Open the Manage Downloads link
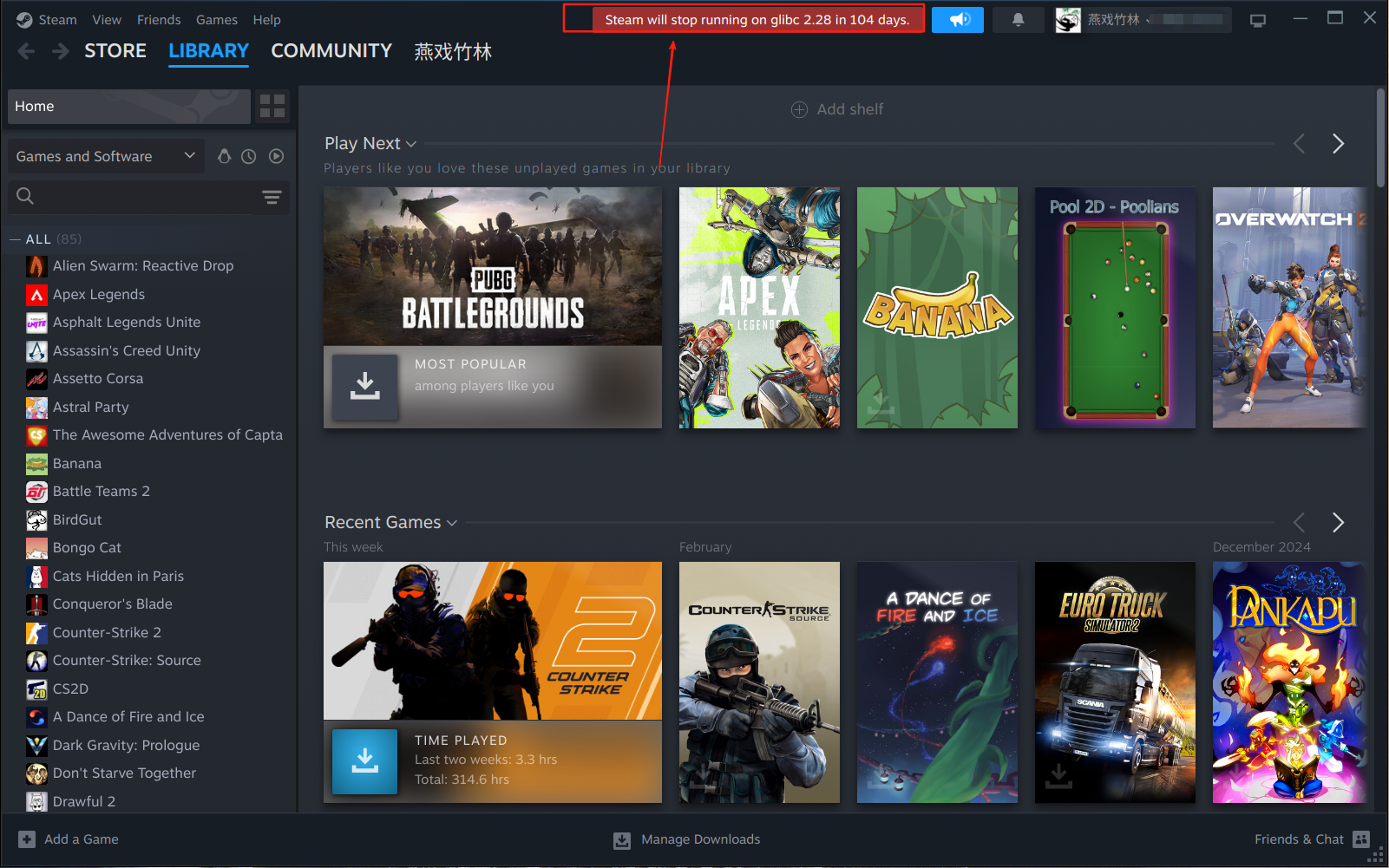This screenshot has width=1389, height=868. coord(700,839)
